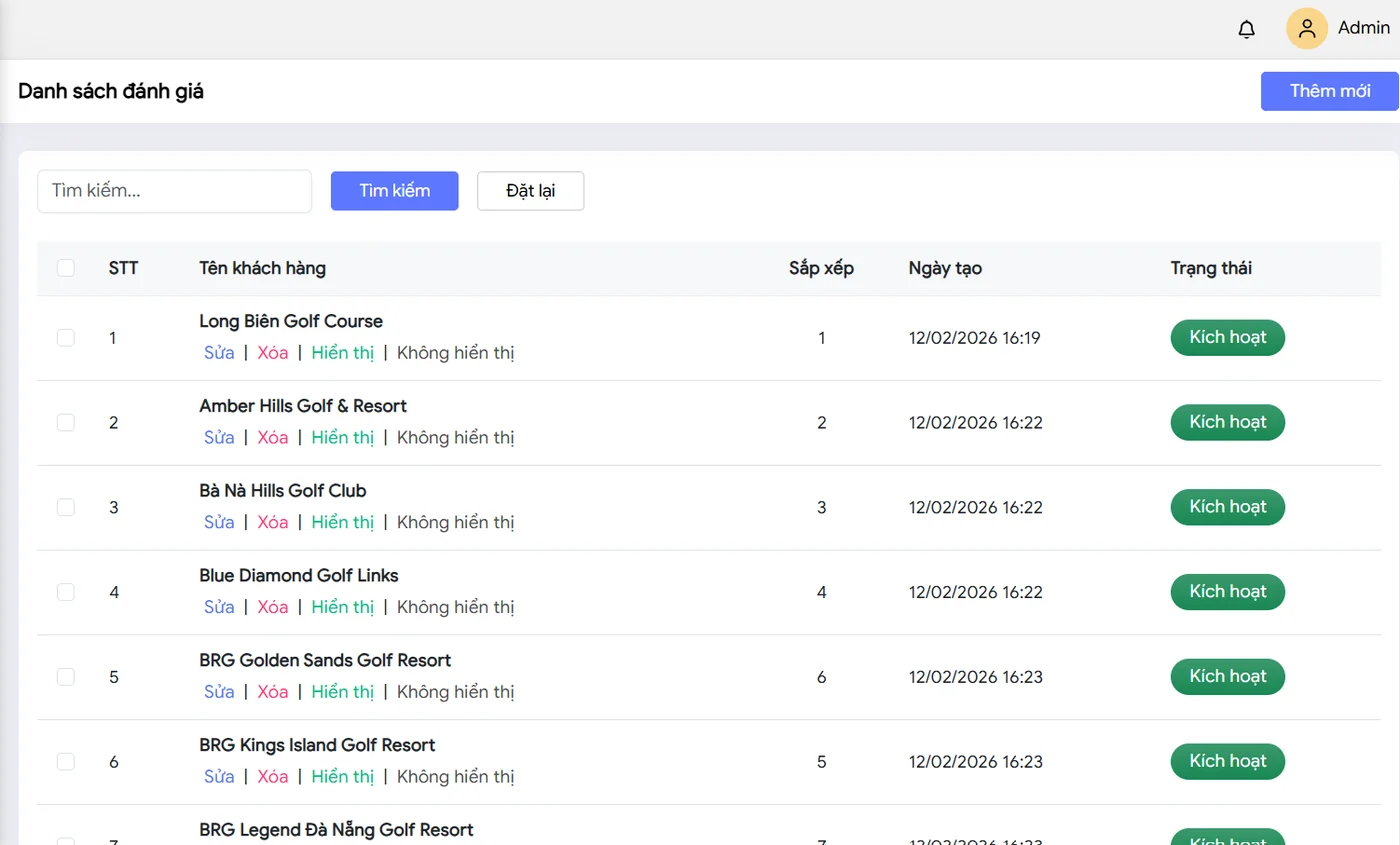Click Sửa for Bà Nà Hills Golf Club

219,522
